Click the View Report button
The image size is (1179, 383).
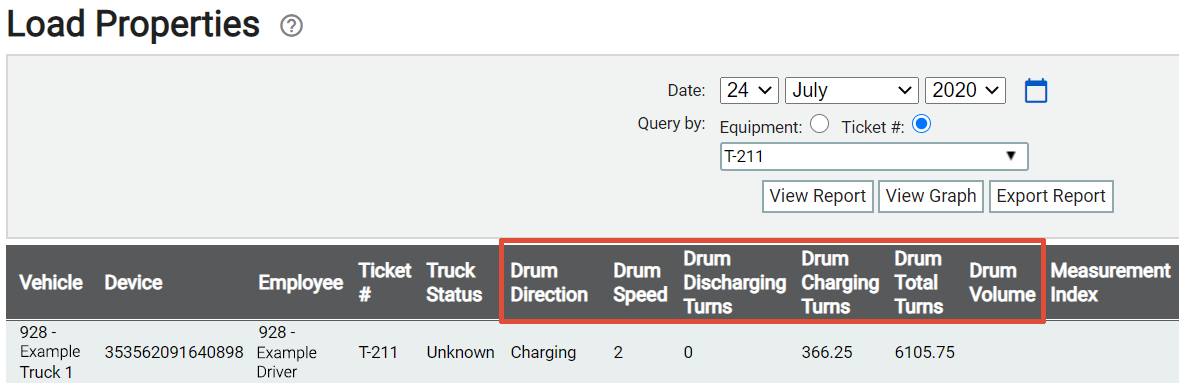click(818, 196)
